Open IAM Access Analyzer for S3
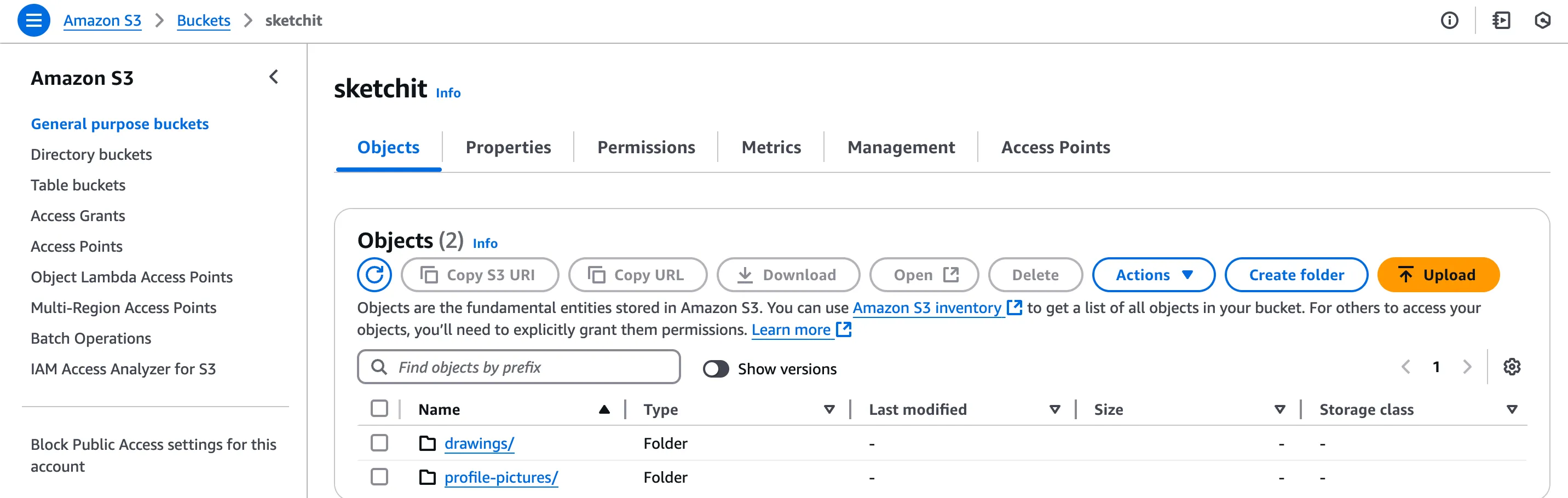This screenshot has width=1568, height=498. pyautogui.click(x=123, y=369)
